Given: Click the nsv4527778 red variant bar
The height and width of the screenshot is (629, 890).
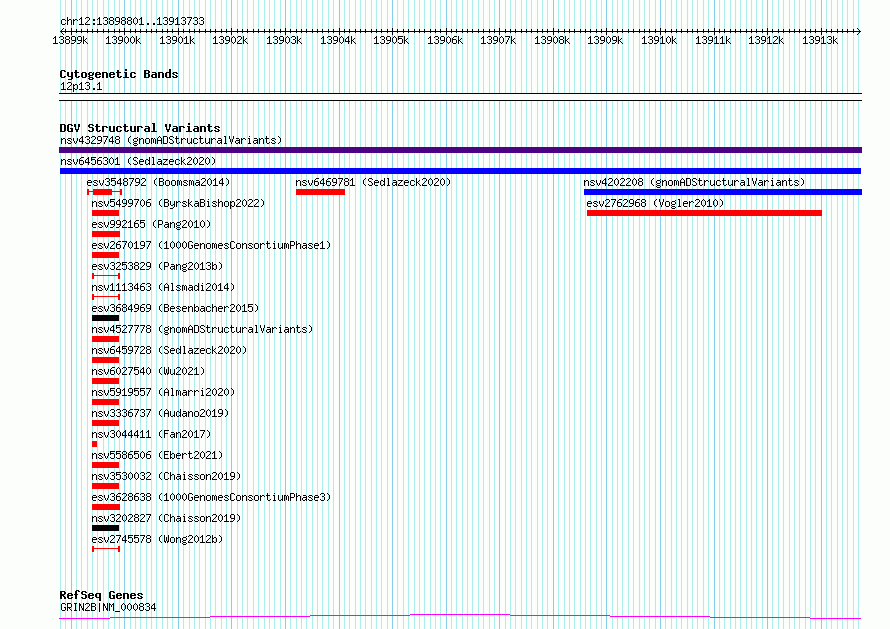Looking at the screenshot, I should click(105, 339).
